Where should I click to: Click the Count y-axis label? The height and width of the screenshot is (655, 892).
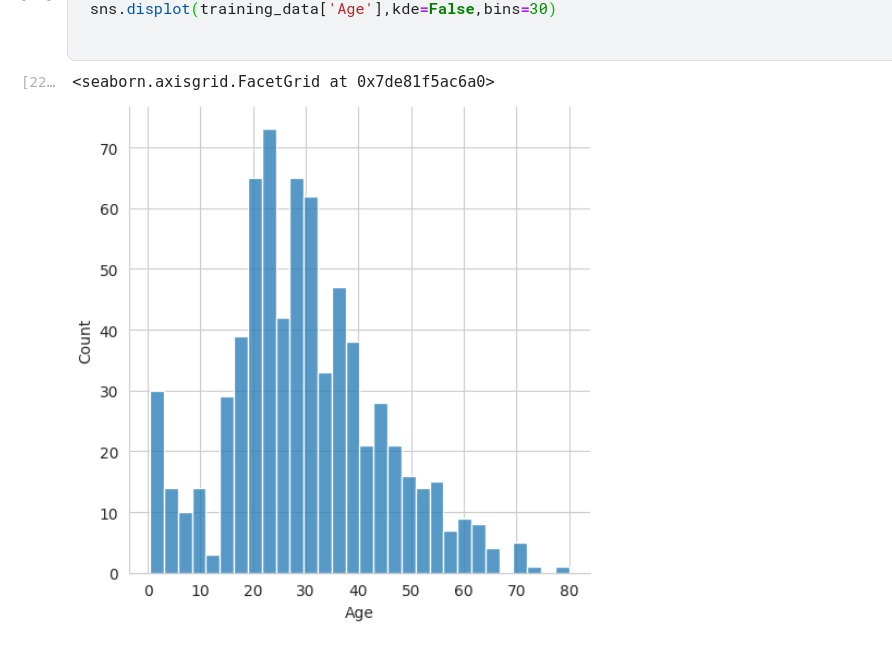[x=85, y=342]
